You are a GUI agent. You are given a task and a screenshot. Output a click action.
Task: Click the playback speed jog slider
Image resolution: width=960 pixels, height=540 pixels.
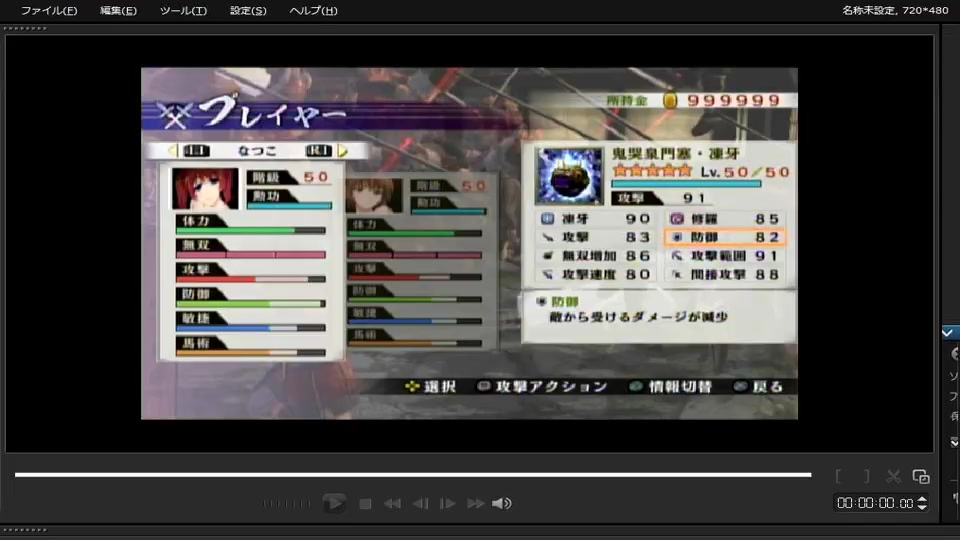click(287, 503)
